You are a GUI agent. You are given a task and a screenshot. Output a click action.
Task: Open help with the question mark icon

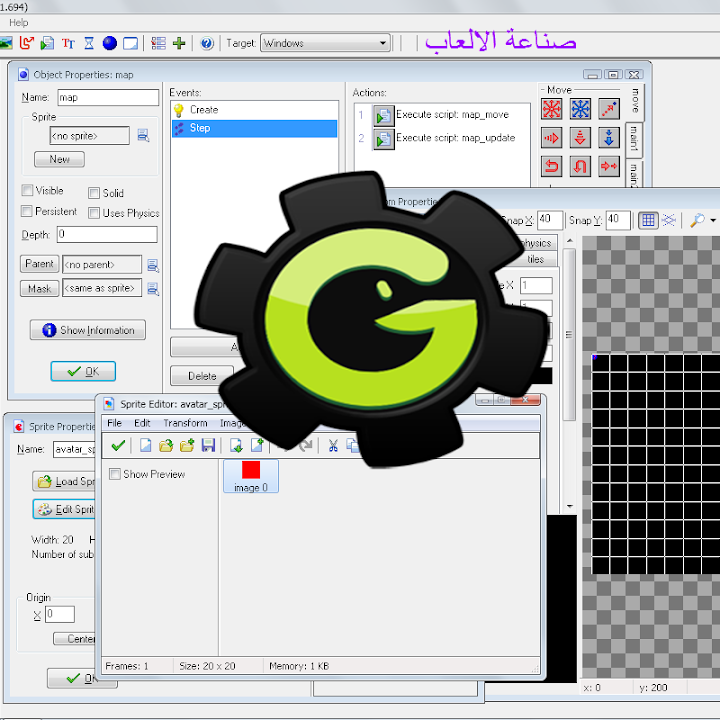[x=207, y=43]
